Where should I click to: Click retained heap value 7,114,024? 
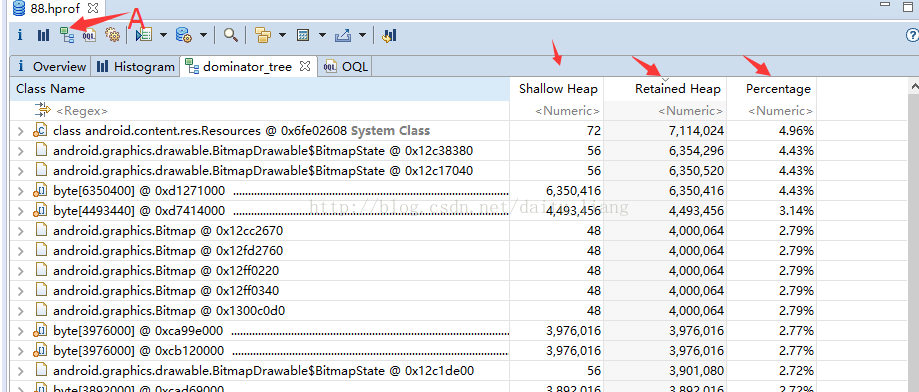tap(696, 131)
